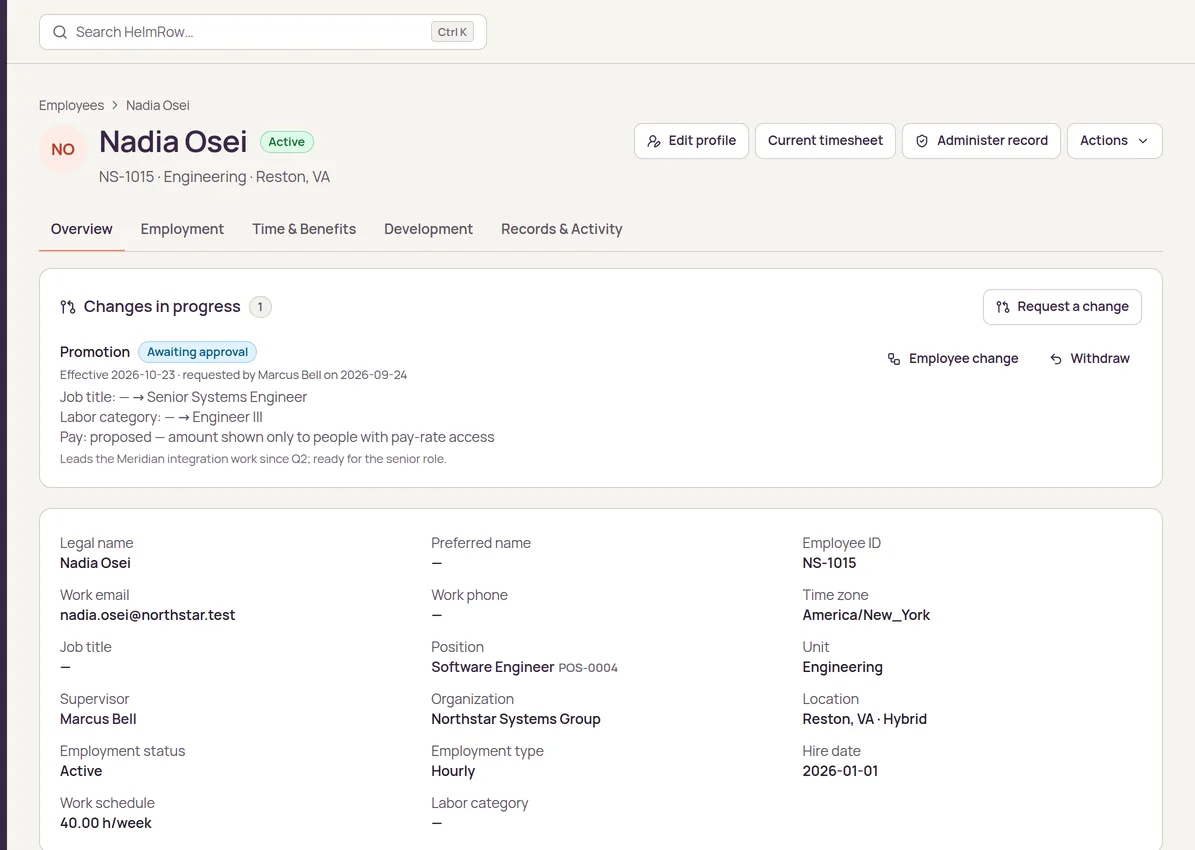This screenshot has height=850, width=1195.
Task: Click work email nadia.osei@northstar.test
Action: [148, 615]
